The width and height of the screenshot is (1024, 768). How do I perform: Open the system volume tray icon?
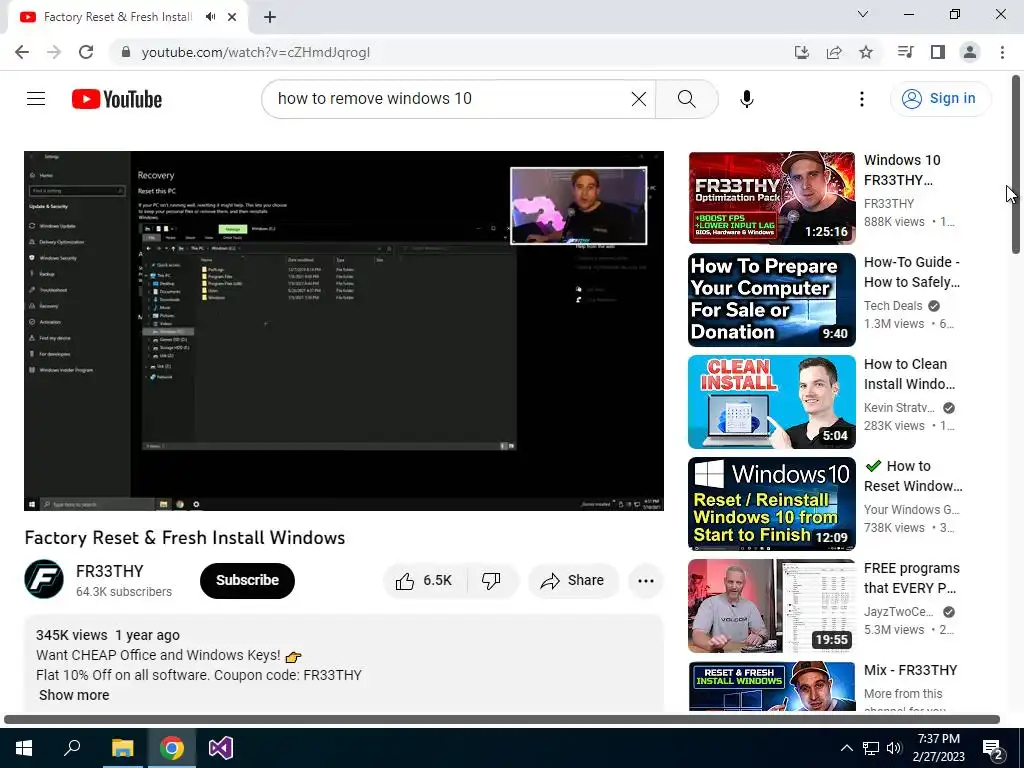pyautogui.click(x=894, y=748)
